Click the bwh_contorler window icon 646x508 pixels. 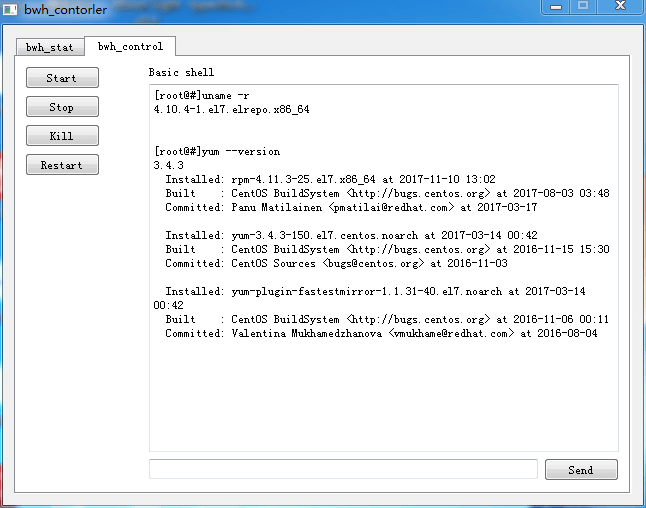point(10,9)
